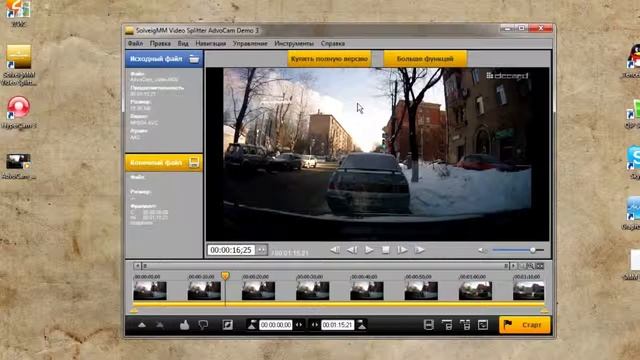Select SolveigMM Video Splitter desktop shortcut
640x360 pixels.
pos(18,65)
